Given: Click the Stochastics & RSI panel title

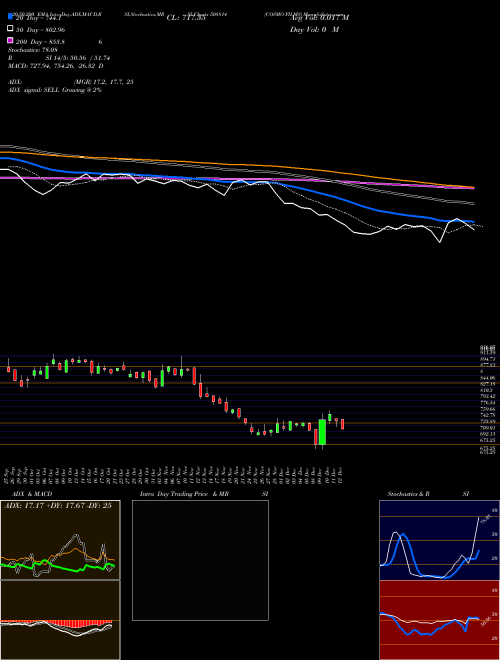Looking at the screenshot, I should click(x=428, y=494).
